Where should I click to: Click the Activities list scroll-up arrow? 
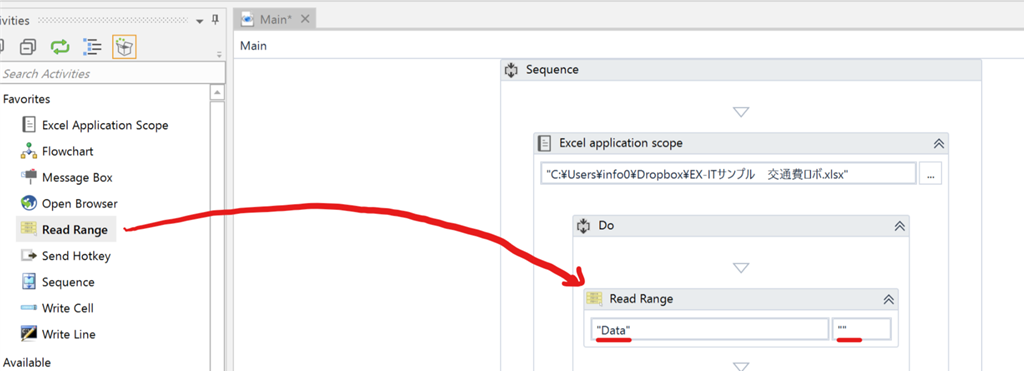tap(217, 93)
